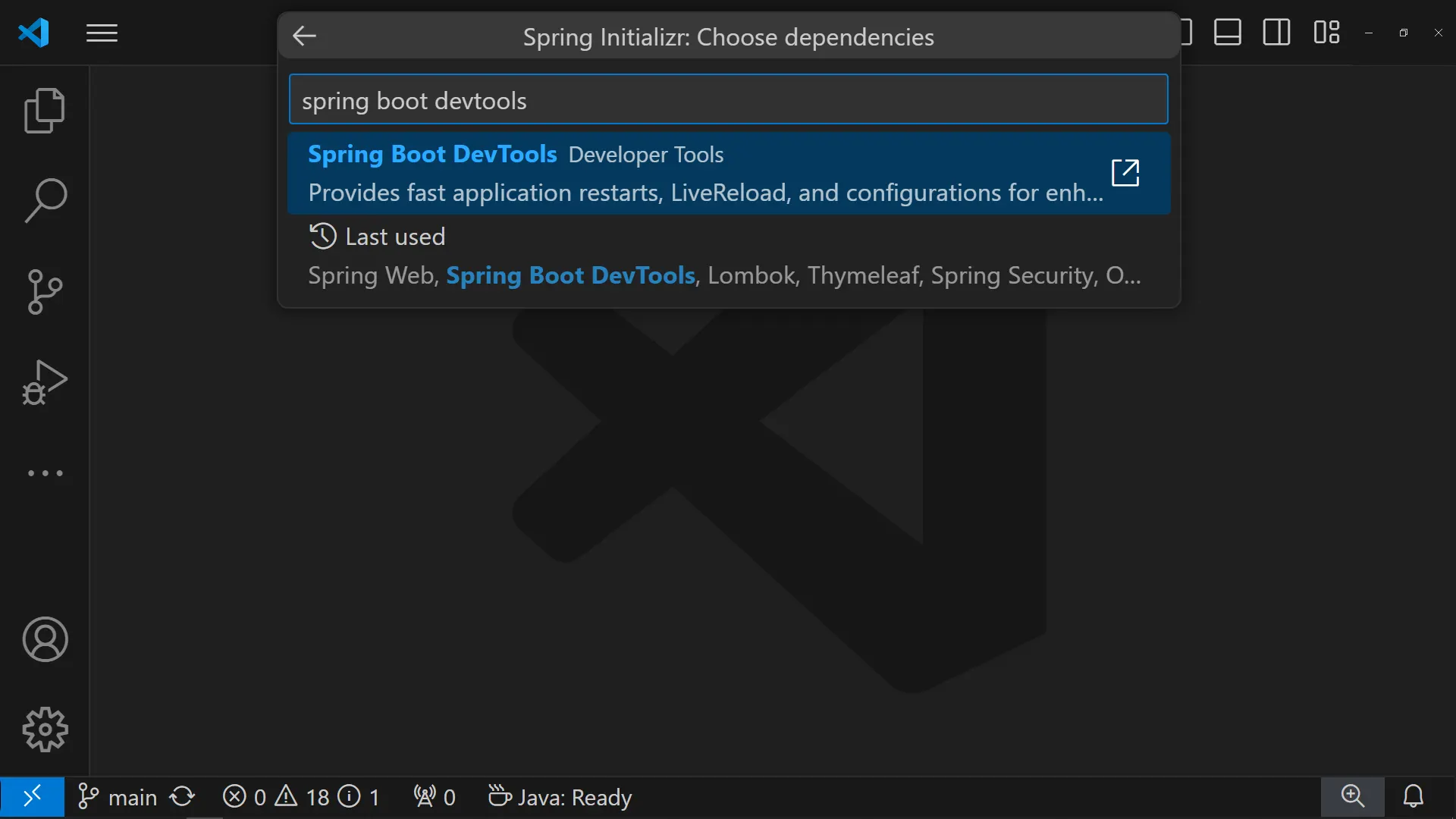
Task: Open the Accounts menu icon
Action: [x=45, y=639]
